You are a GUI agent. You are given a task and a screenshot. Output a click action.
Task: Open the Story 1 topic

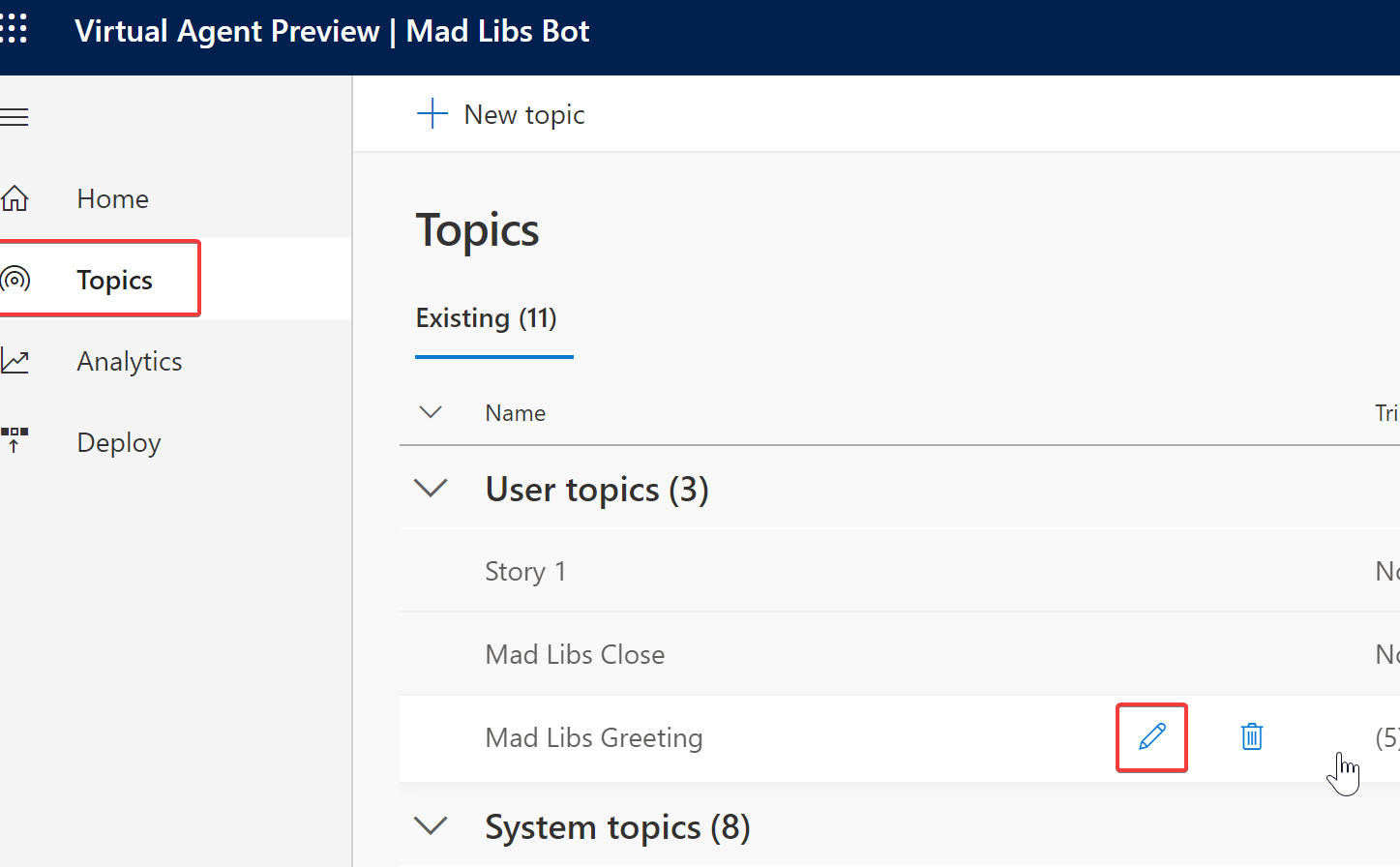[x=525, y=571]
